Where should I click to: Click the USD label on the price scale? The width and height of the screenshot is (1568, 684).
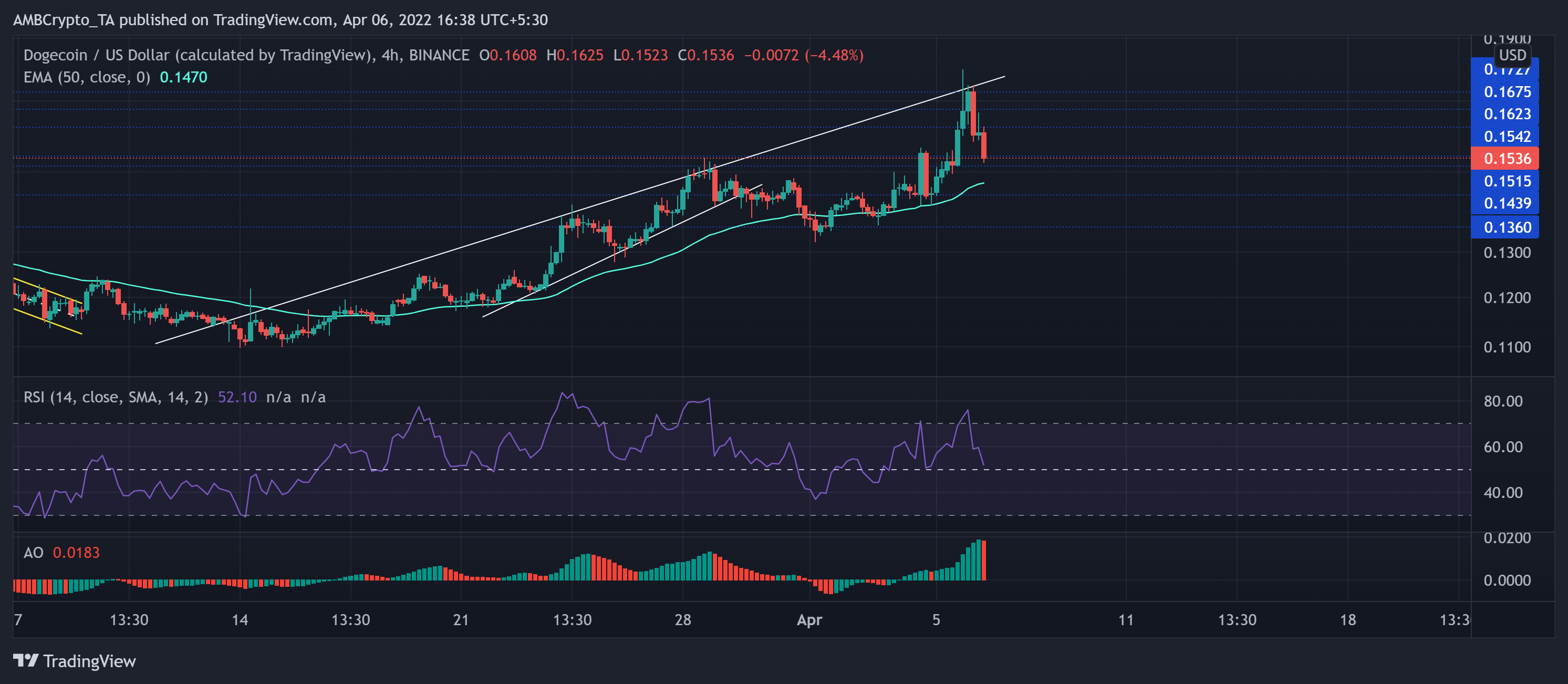pos(1514,55)
